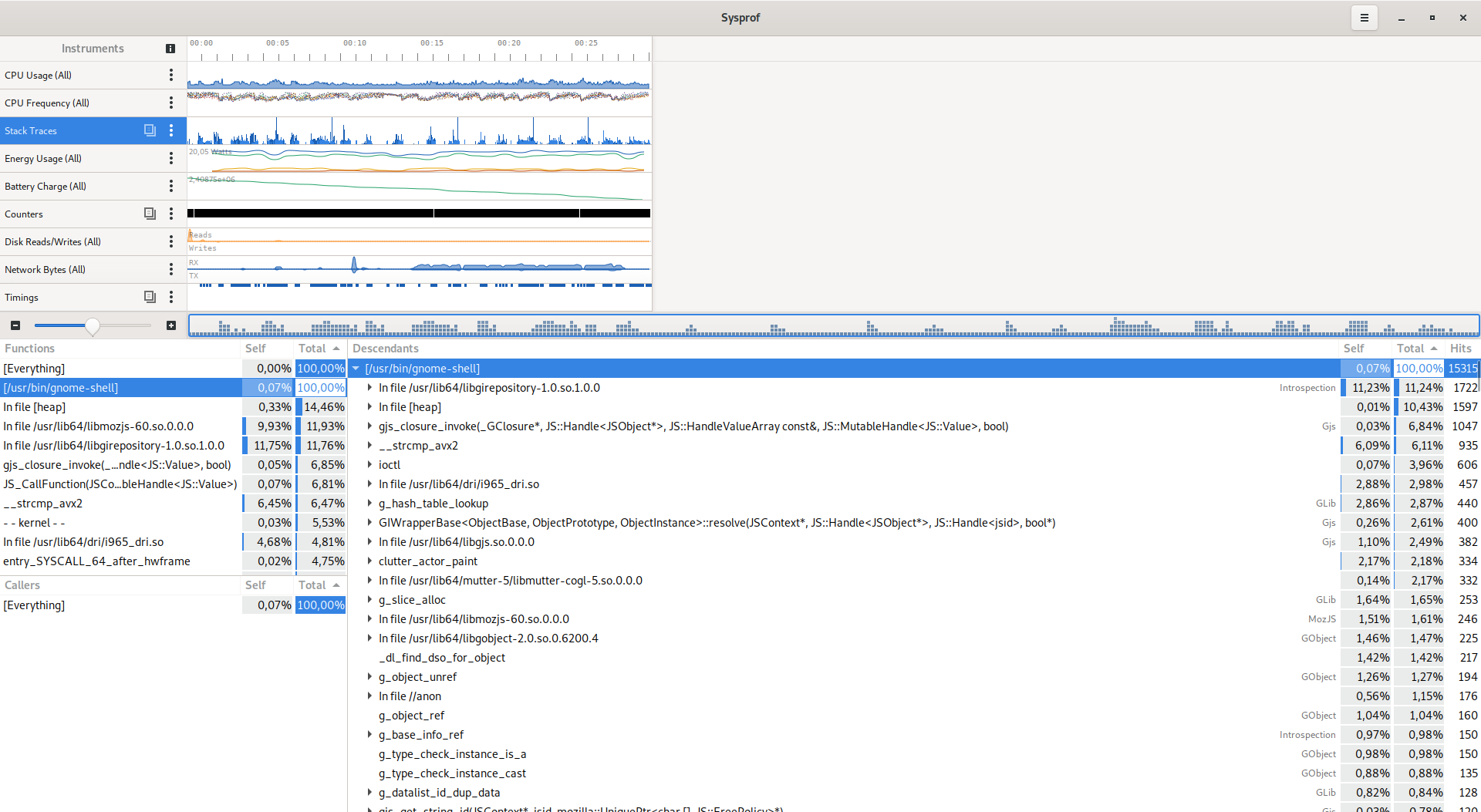Expand the clutter_actor_paint row

click(369, 561)
